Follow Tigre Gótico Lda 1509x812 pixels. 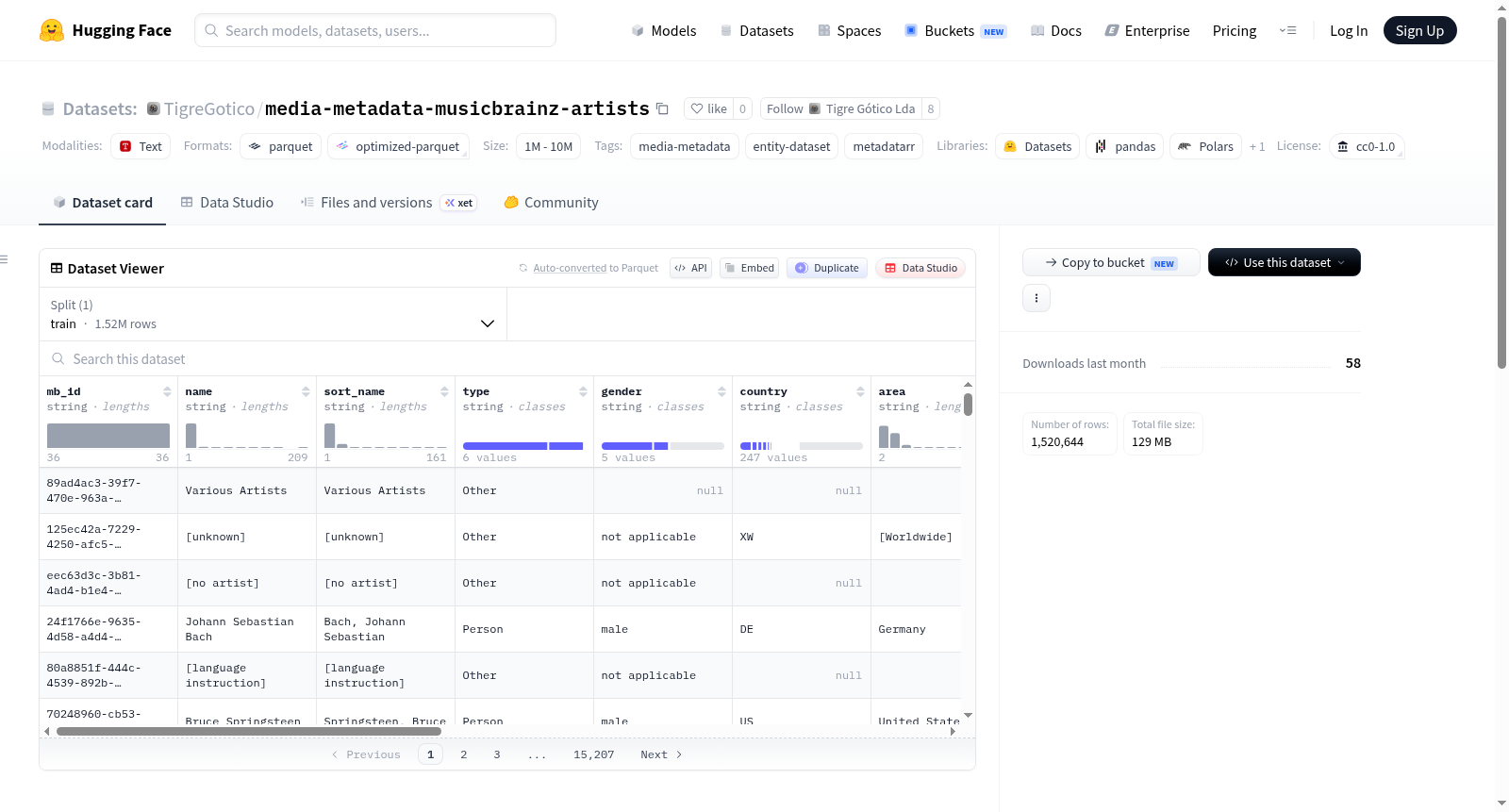pyautogui.click(x=840, y=108)
